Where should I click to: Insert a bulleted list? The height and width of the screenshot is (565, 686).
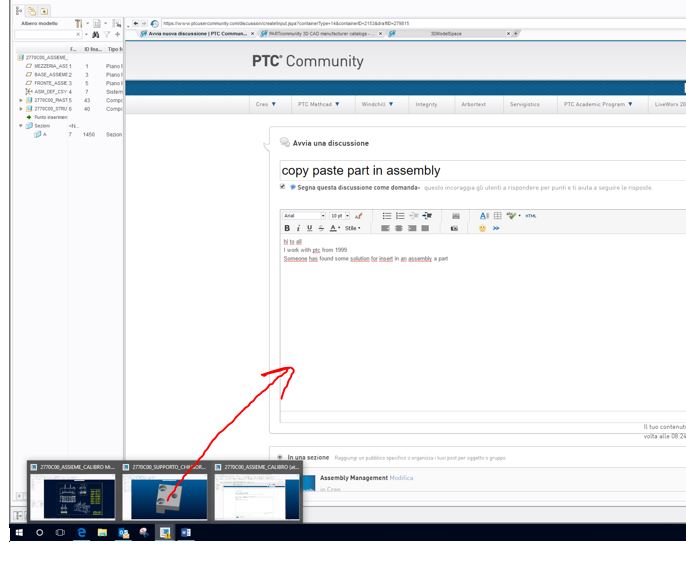tap(387, 216)
